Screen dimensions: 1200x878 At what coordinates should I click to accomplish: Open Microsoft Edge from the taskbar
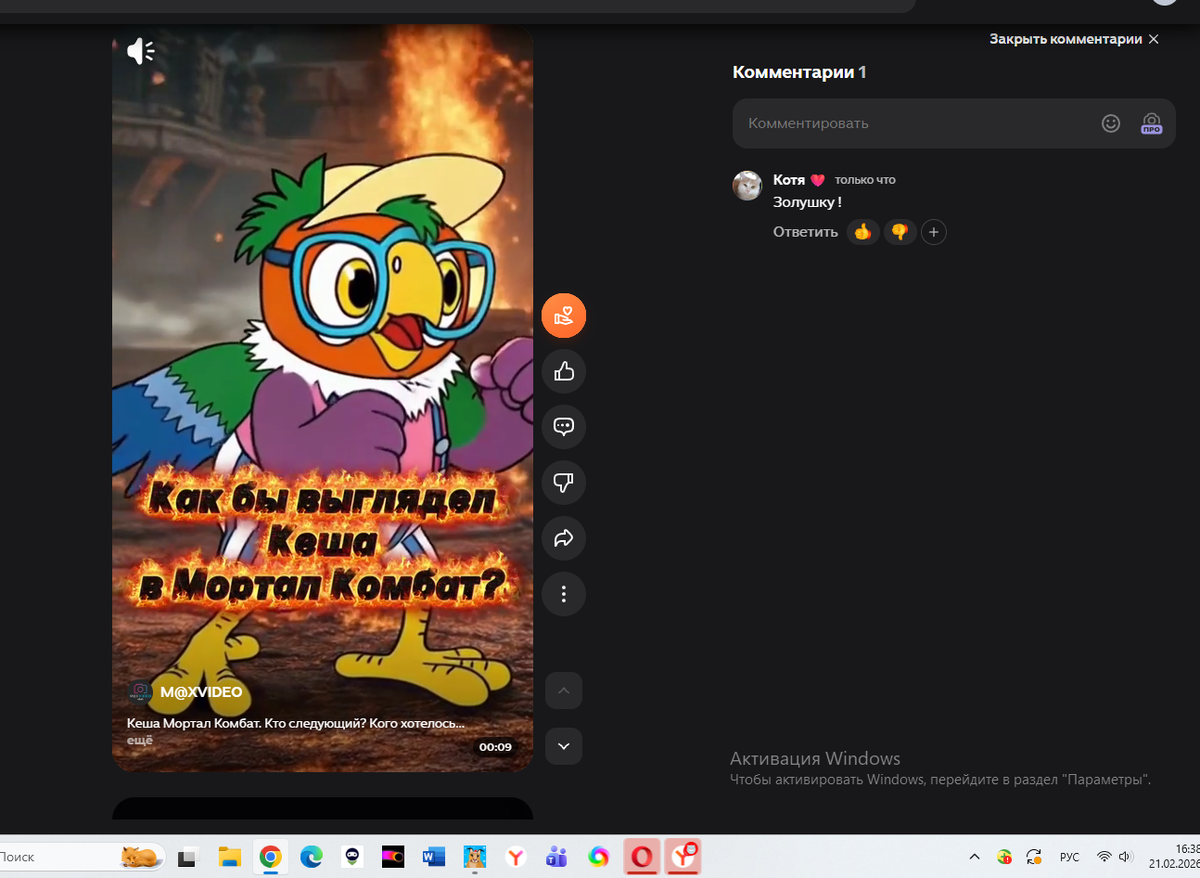[311, 857]
